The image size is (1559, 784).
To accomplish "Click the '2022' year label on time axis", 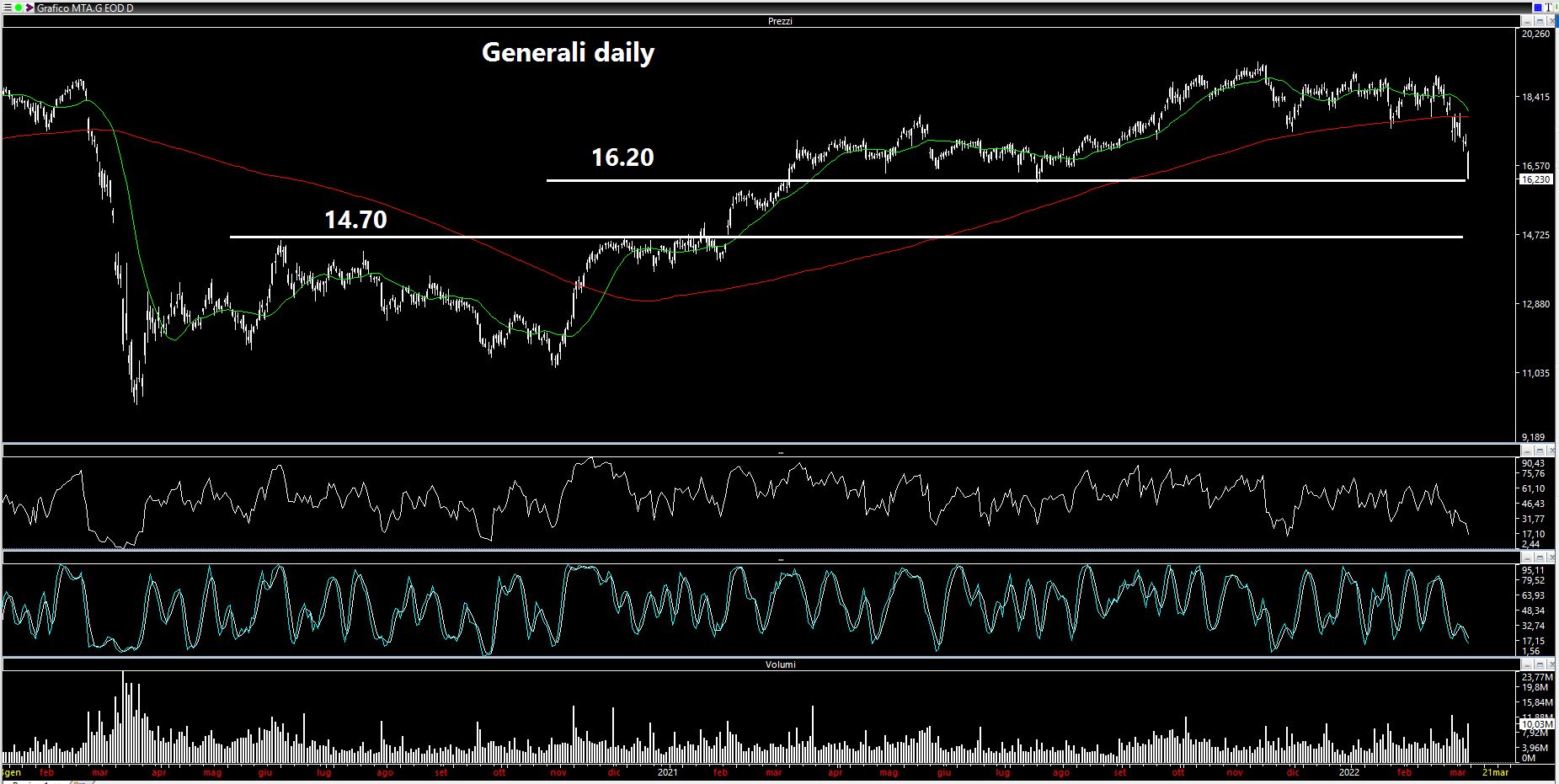I will click(1349, 772).
